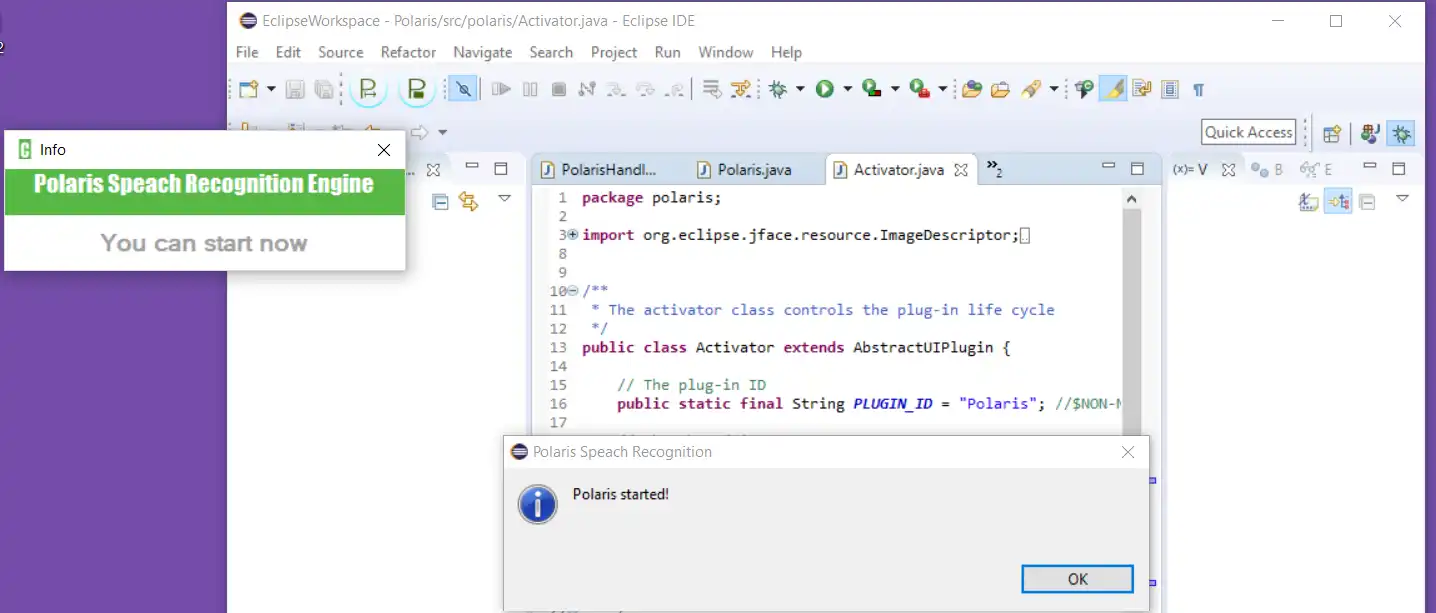
Task: Click the Debug bug toolbar icon
Action: tap(778, 89)
